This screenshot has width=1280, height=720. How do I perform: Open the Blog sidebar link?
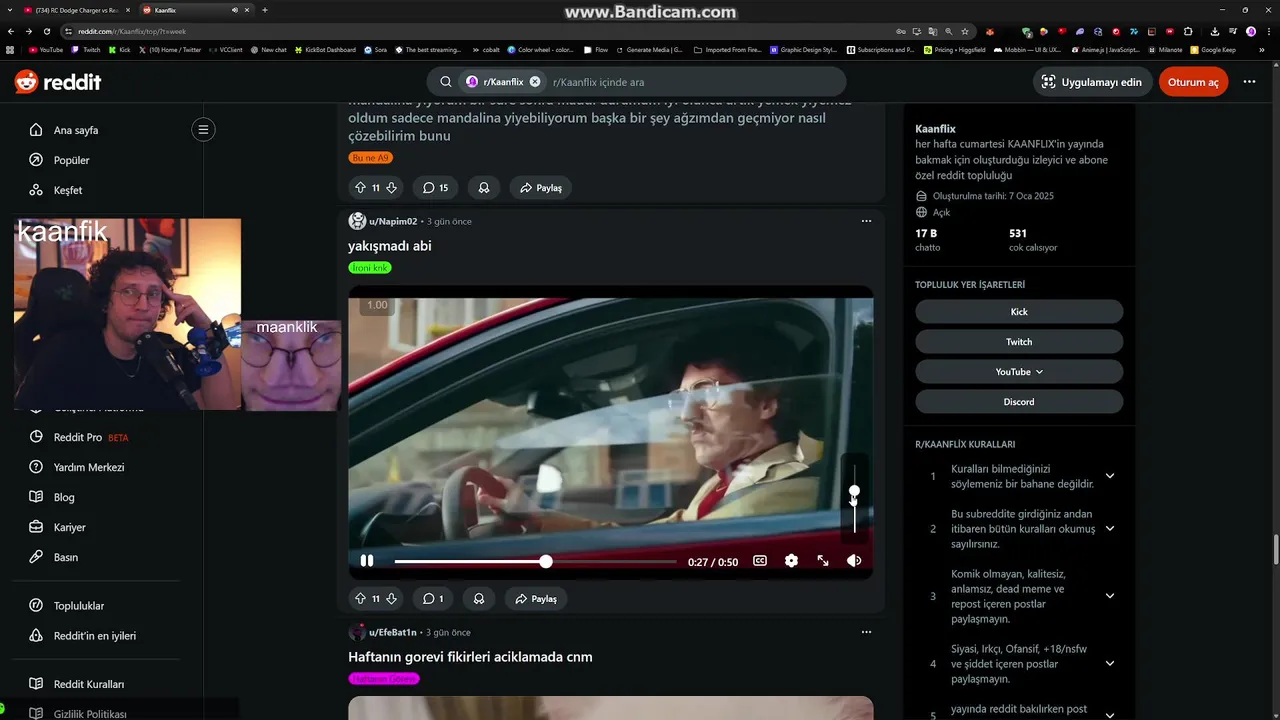click(64, 497)
